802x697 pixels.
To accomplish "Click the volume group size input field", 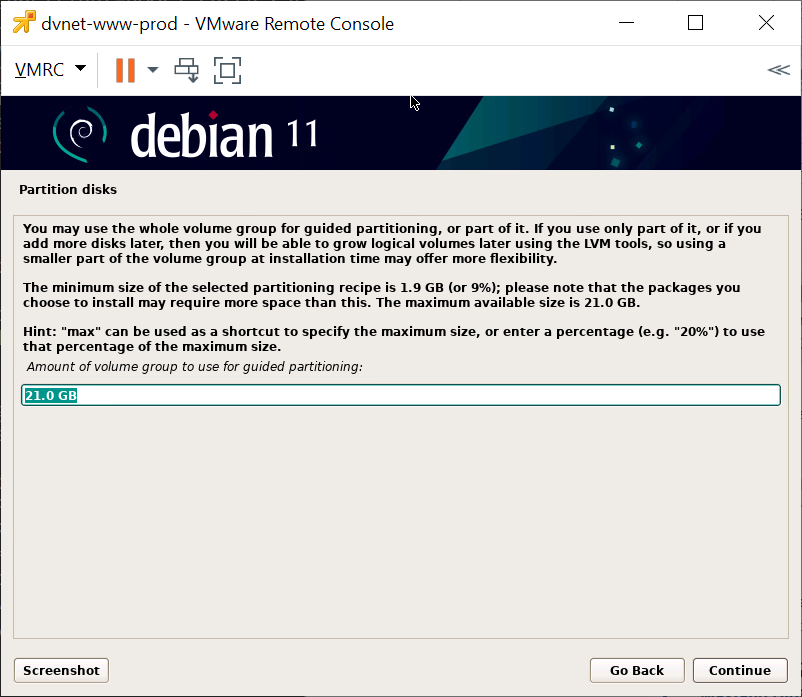I will [400, 396].
